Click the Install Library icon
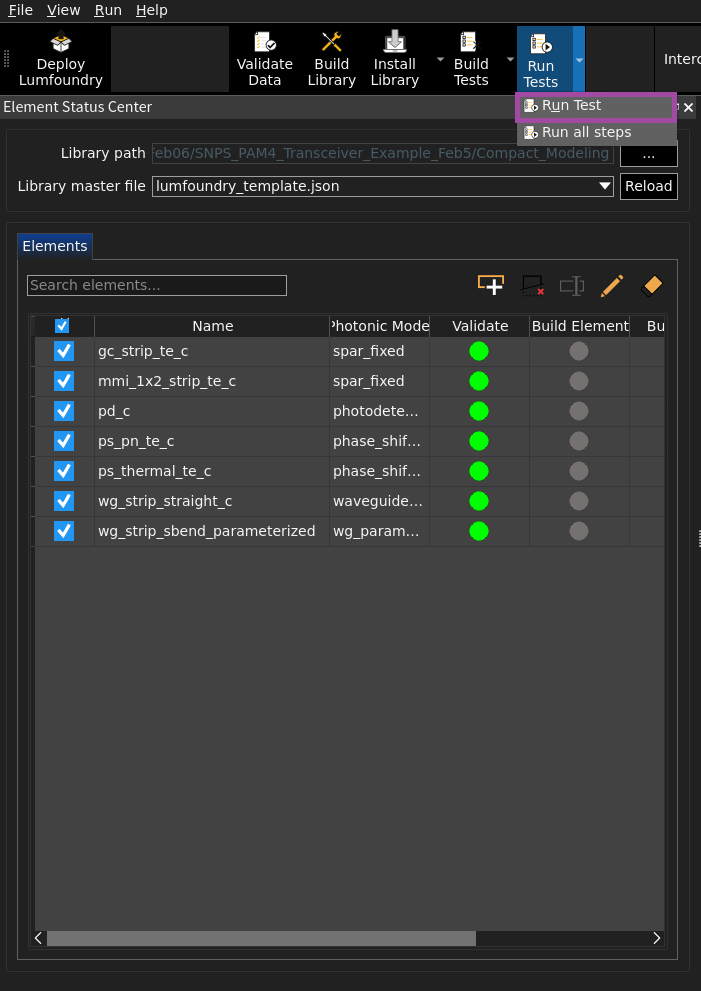 [x=395, y=42]
